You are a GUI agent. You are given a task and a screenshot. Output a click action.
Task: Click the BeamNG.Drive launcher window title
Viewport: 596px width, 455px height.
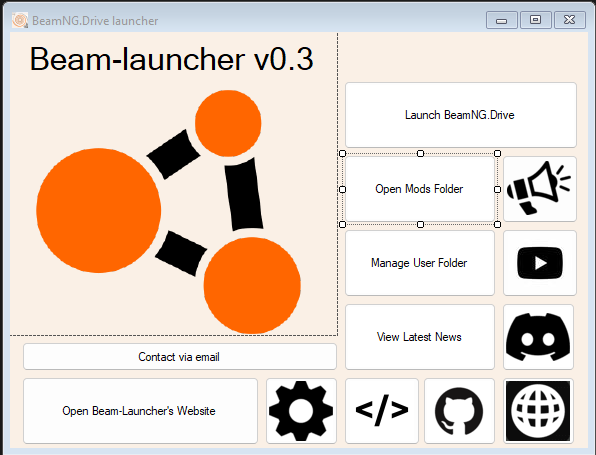pyautogui.click(x=95, y=21)
